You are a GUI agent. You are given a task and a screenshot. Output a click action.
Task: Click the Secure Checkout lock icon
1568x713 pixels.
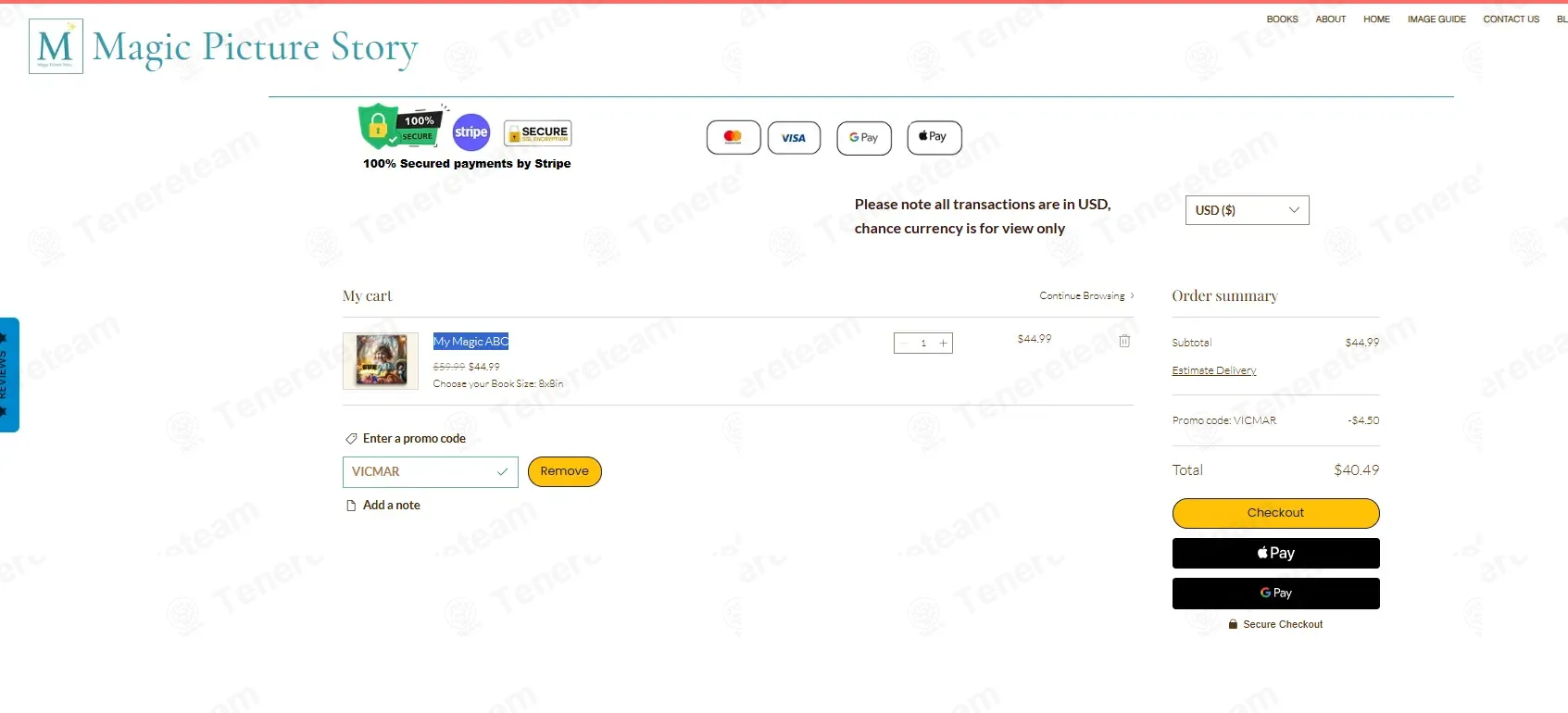point(1233,624)
